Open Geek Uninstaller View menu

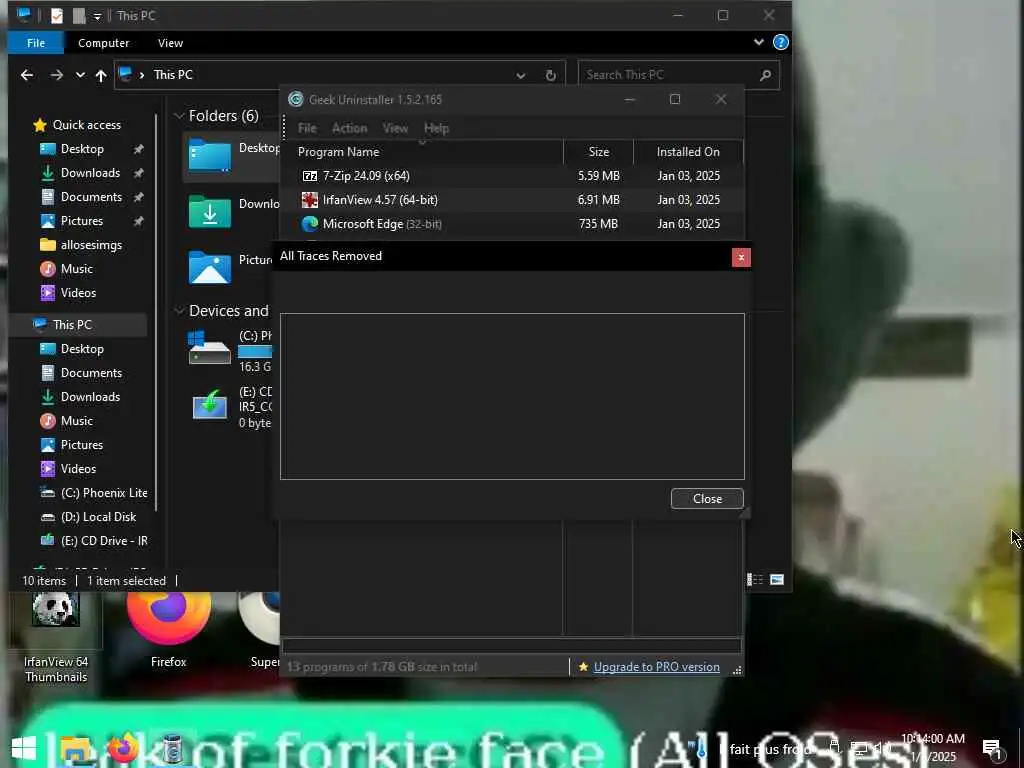395,128
